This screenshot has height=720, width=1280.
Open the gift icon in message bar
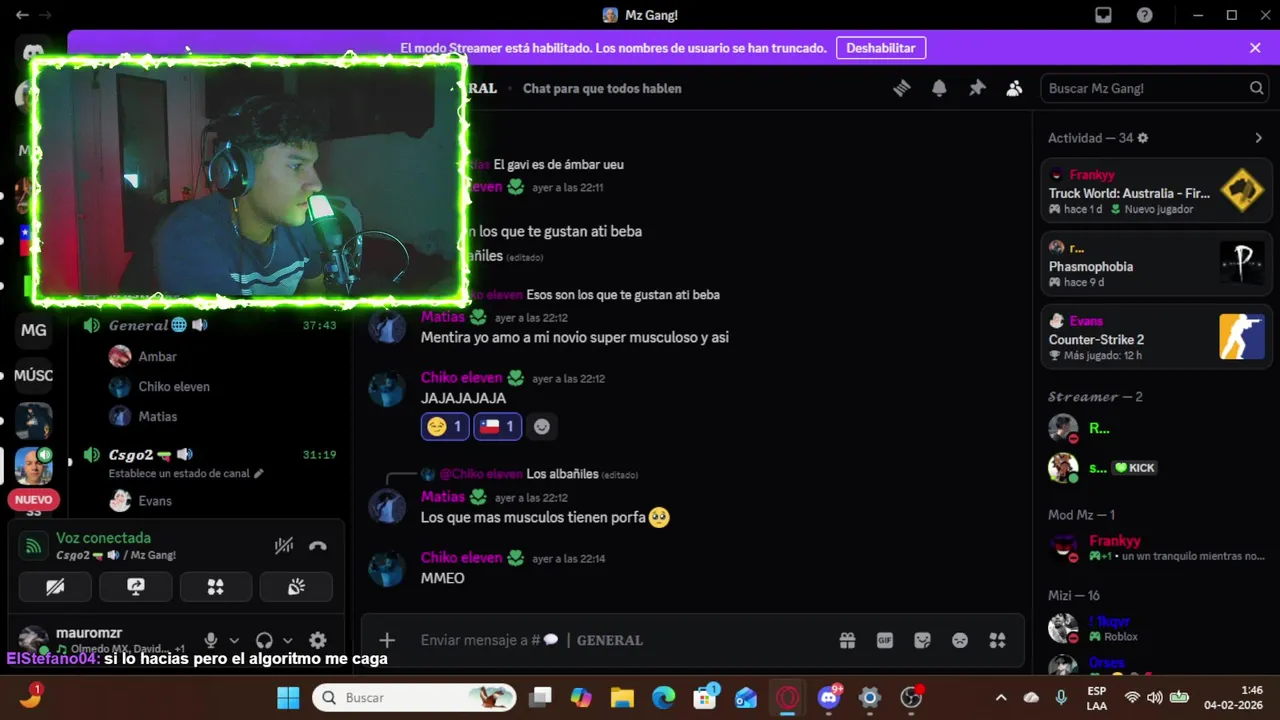[x=847, y=640]
